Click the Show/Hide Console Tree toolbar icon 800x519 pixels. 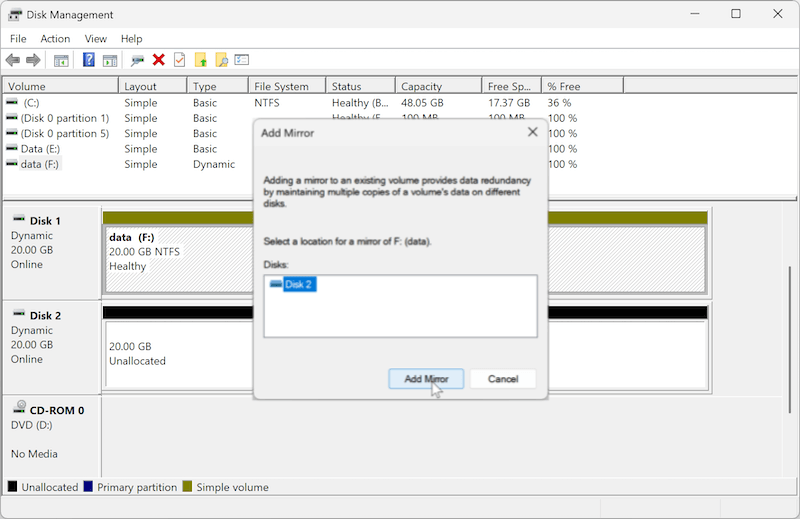point(61,60)
